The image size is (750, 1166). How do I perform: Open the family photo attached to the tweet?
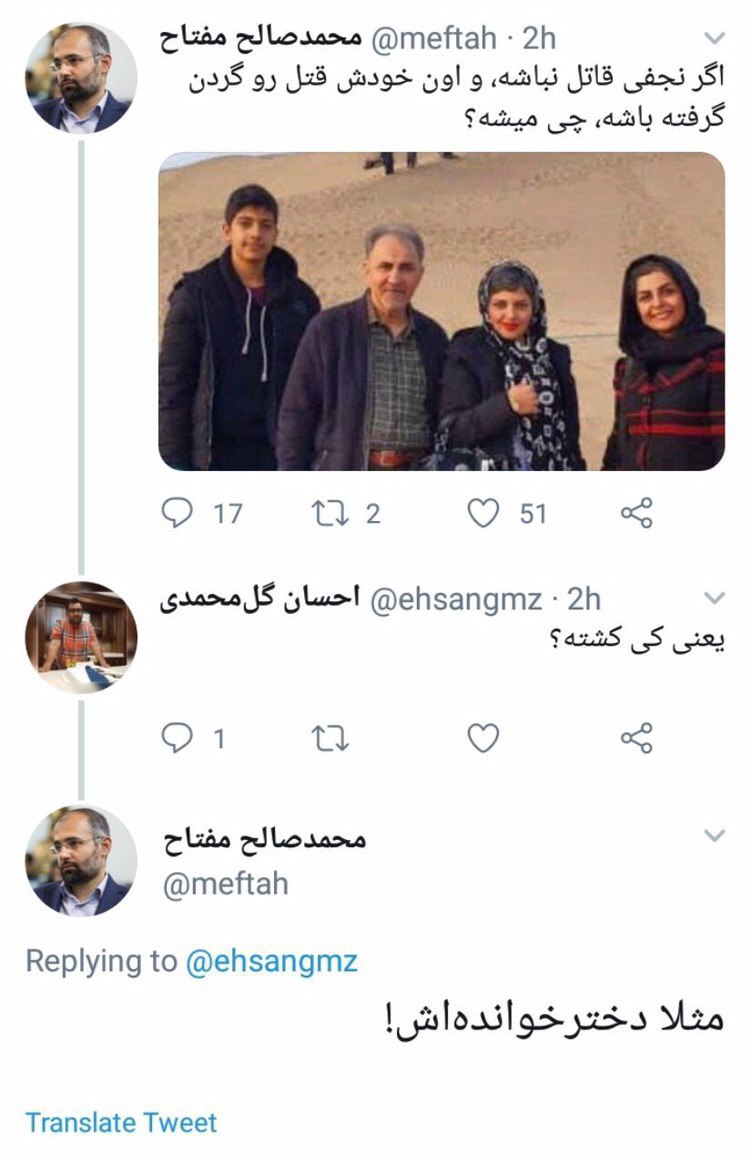tap(441, 311)
